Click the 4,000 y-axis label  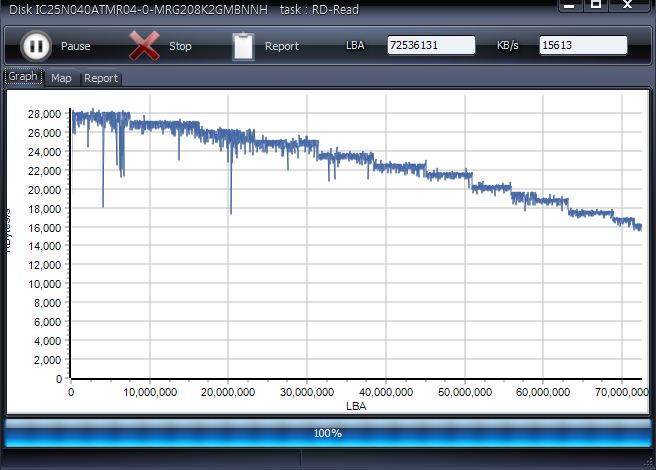pos(48,341)
